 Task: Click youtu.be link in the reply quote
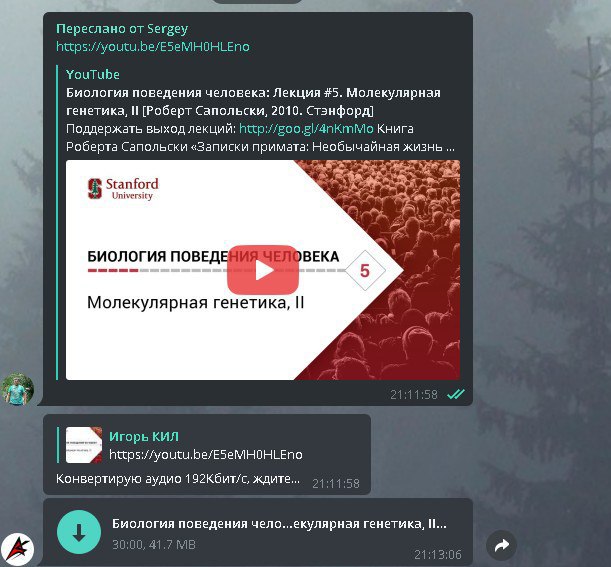click(206, 454)
